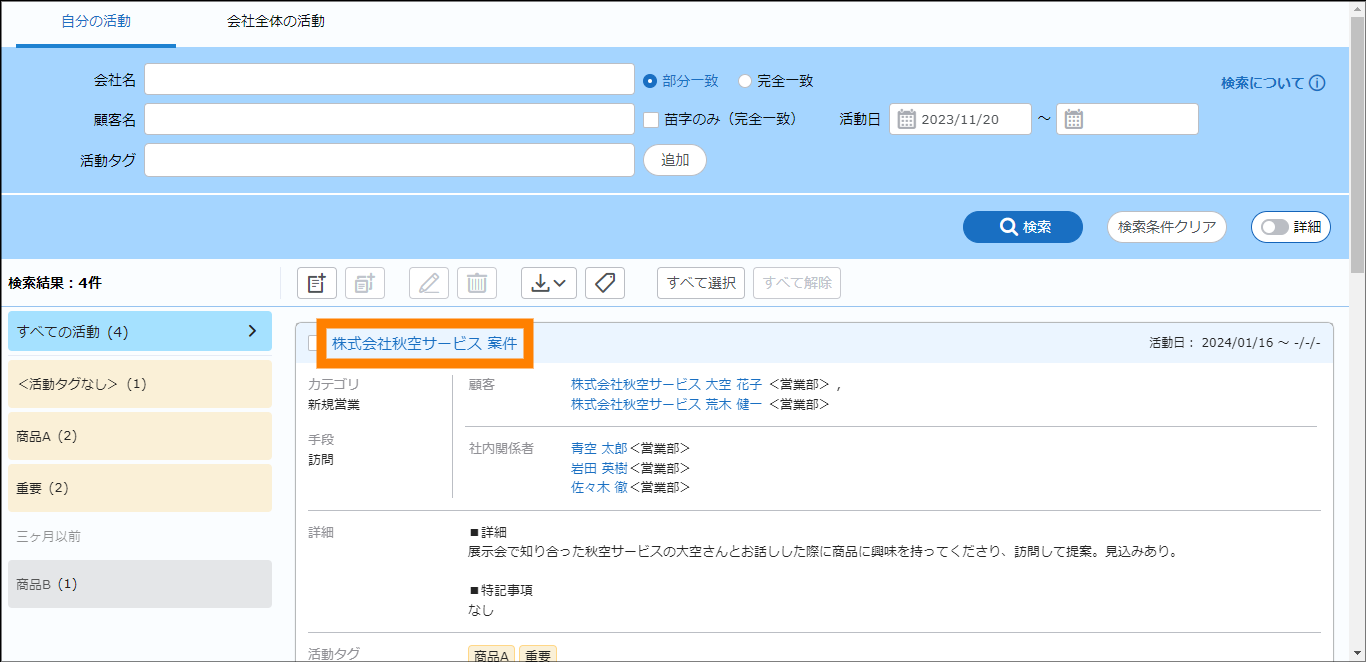The height and width of the screenshot is (662, 1366).
Task: Select the 商品A (2) tag filter
Action: tap(139, 436)
